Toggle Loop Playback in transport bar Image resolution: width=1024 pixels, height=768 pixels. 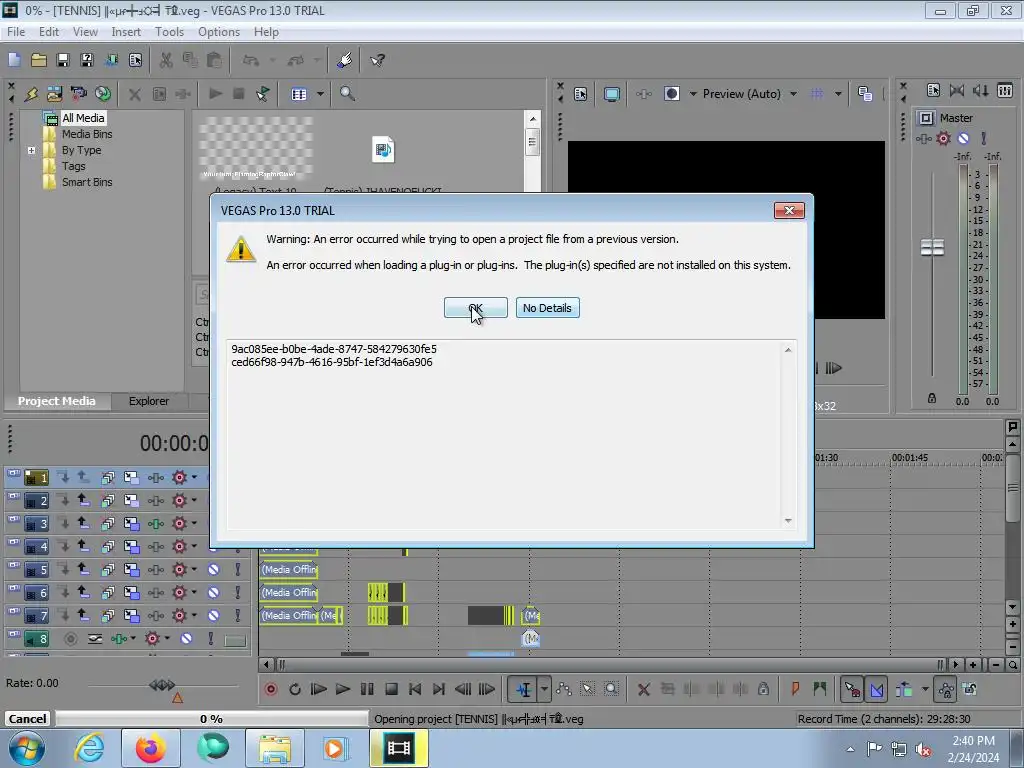point(295,689)
